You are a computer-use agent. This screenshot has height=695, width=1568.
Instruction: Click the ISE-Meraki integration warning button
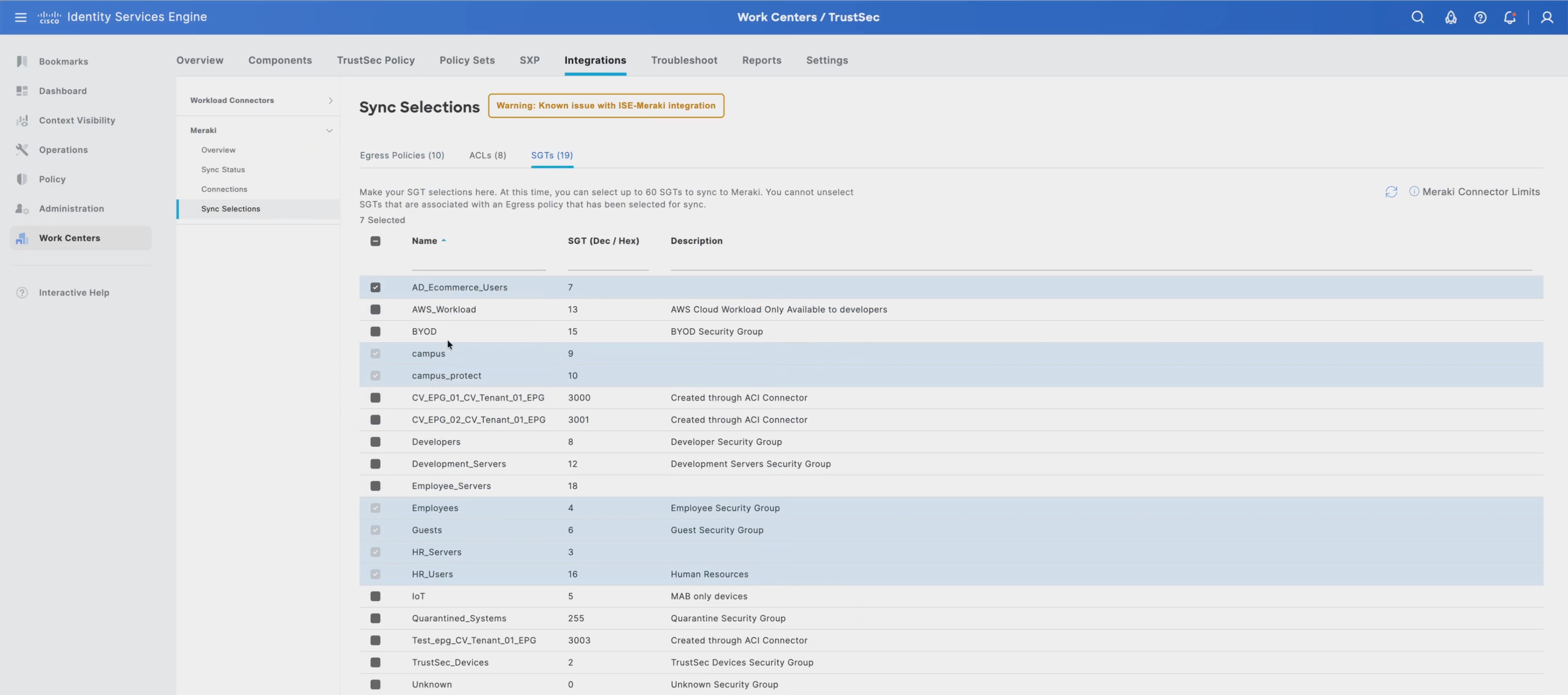[x=606, y=105]
